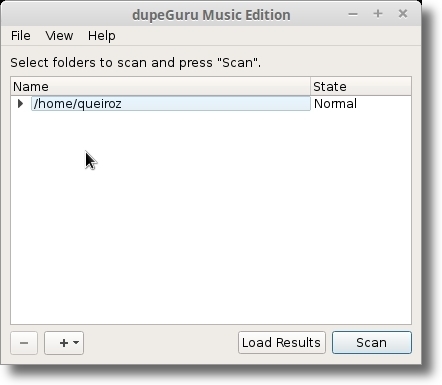The width and height of the screenshot is (442, 385).
Task: Open the add folder plus dropdown
Action: pos(64,343)
